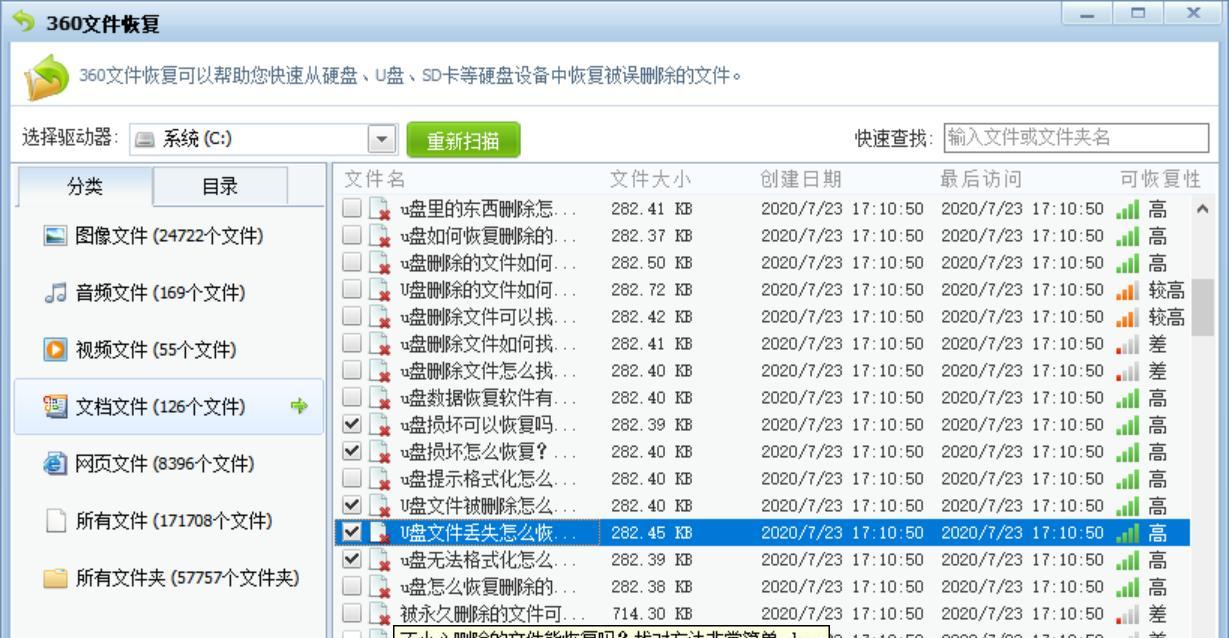Sort by the 最后访问 column header

[x=981, y=179]
